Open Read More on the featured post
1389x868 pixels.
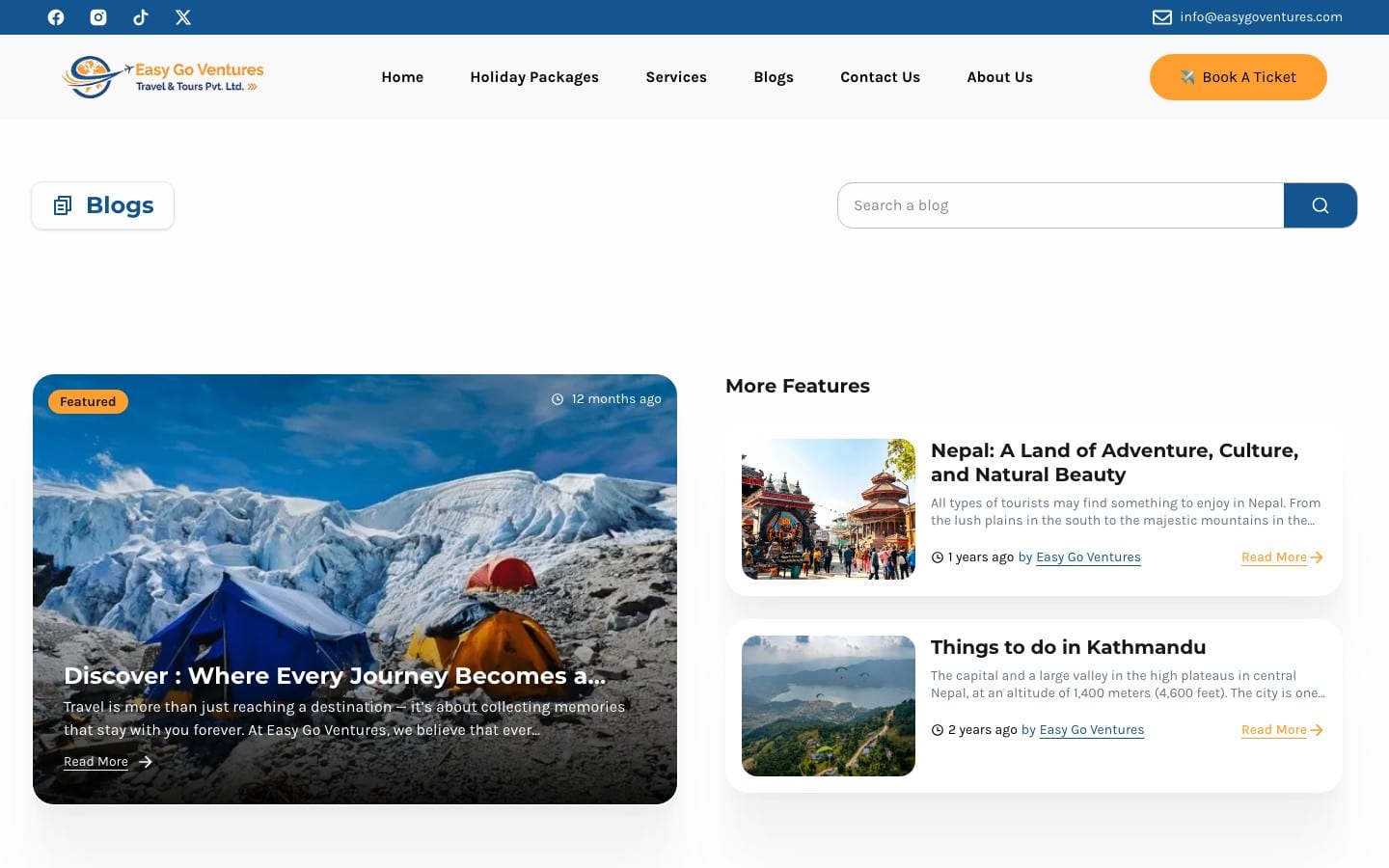pos(95,762)
